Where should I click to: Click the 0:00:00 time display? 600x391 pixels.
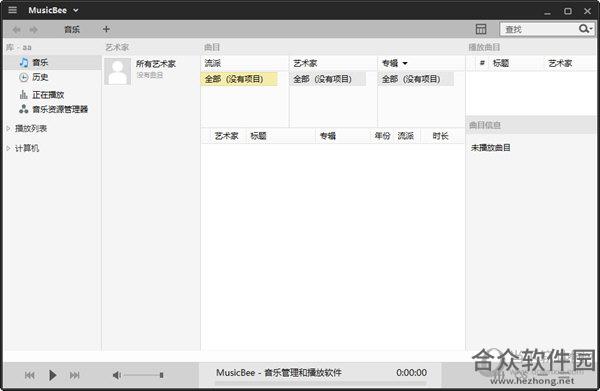[x=411, y=373]
